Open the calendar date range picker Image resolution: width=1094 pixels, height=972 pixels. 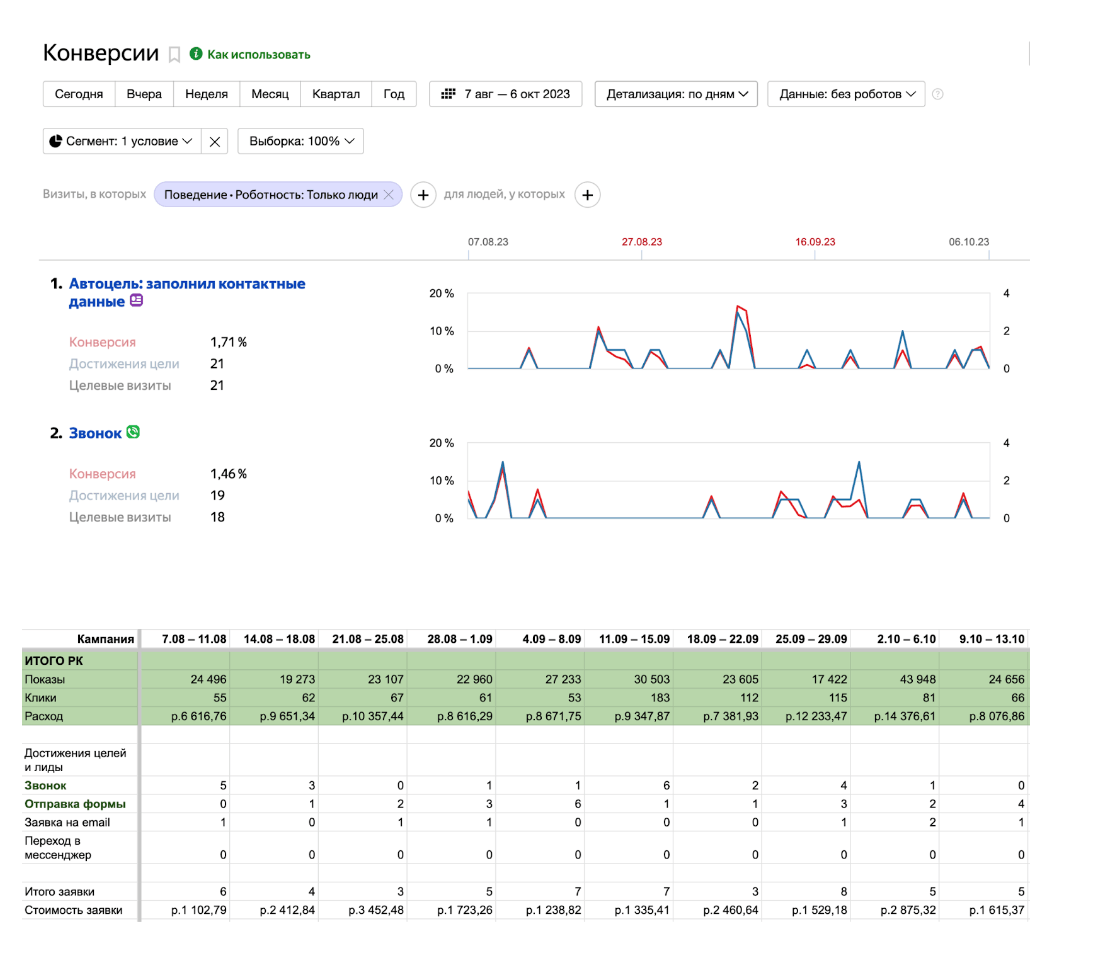[x=506, y=94]
